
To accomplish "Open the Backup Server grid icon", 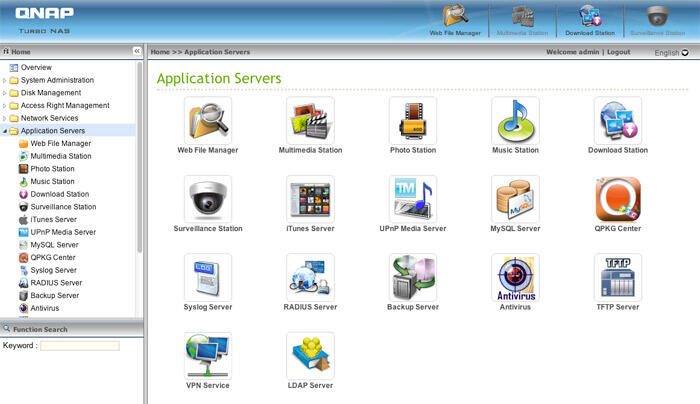I will (x=413, y=277).
